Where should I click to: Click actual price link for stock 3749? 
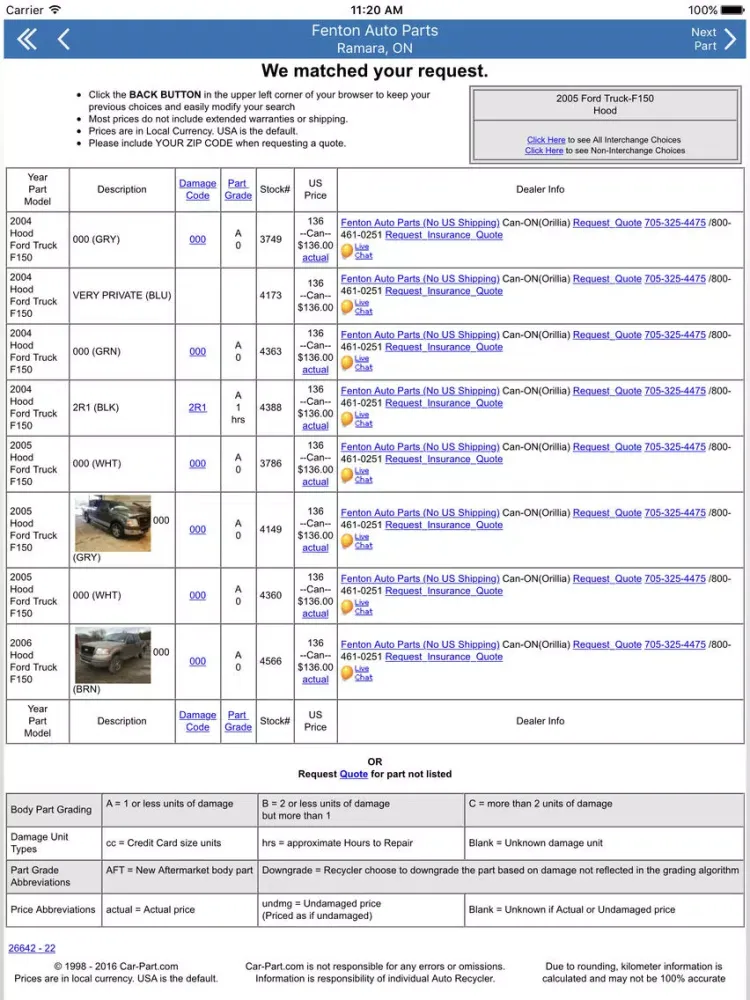[315, 258]
